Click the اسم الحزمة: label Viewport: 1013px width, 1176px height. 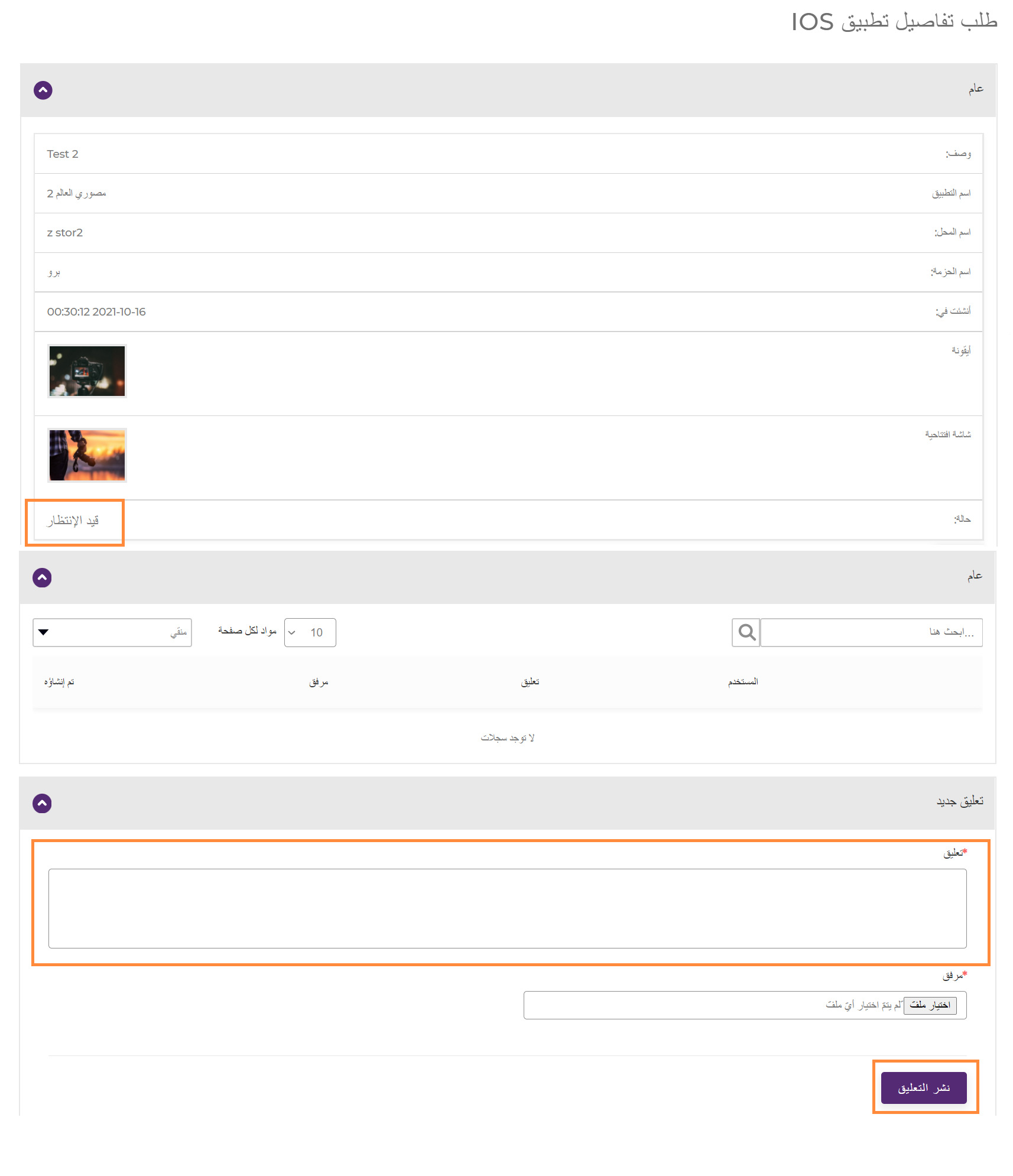pyautogui.click(x=951, y=272)
